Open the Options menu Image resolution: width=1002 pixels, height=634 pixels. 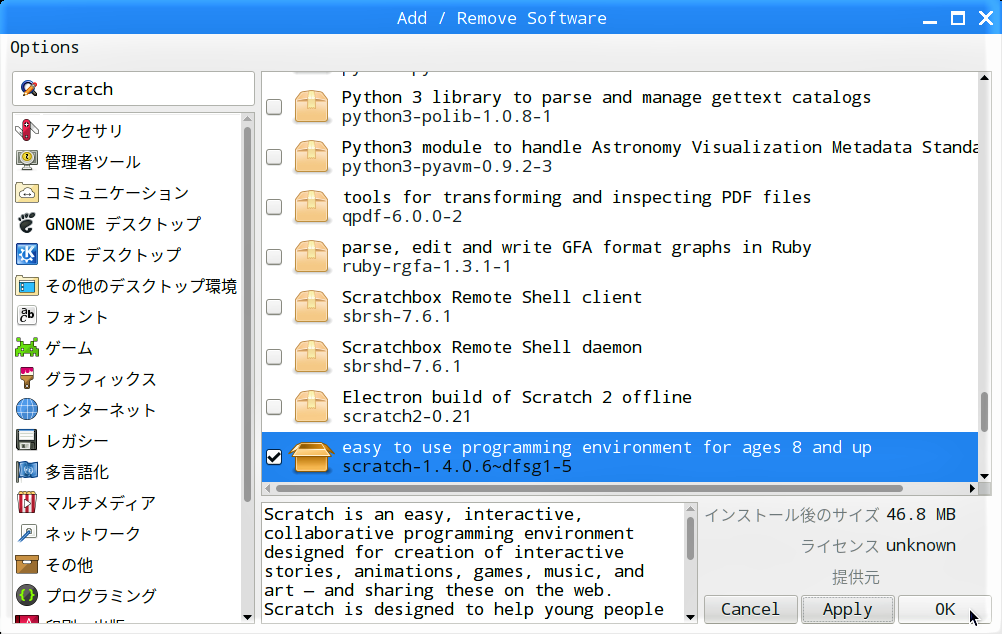click(x=45, y=47)
